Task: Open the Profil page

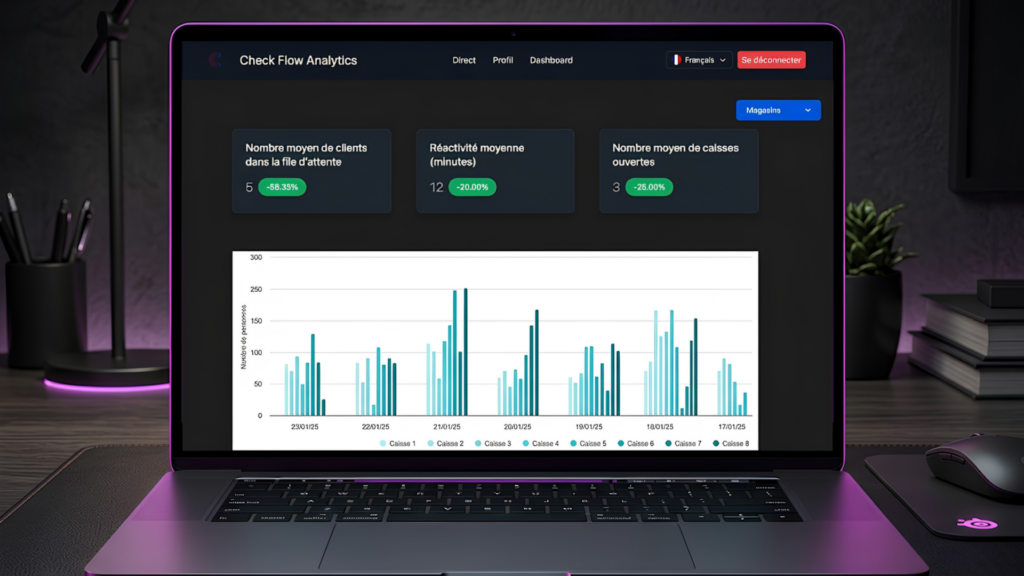Action: pos(502,60)
